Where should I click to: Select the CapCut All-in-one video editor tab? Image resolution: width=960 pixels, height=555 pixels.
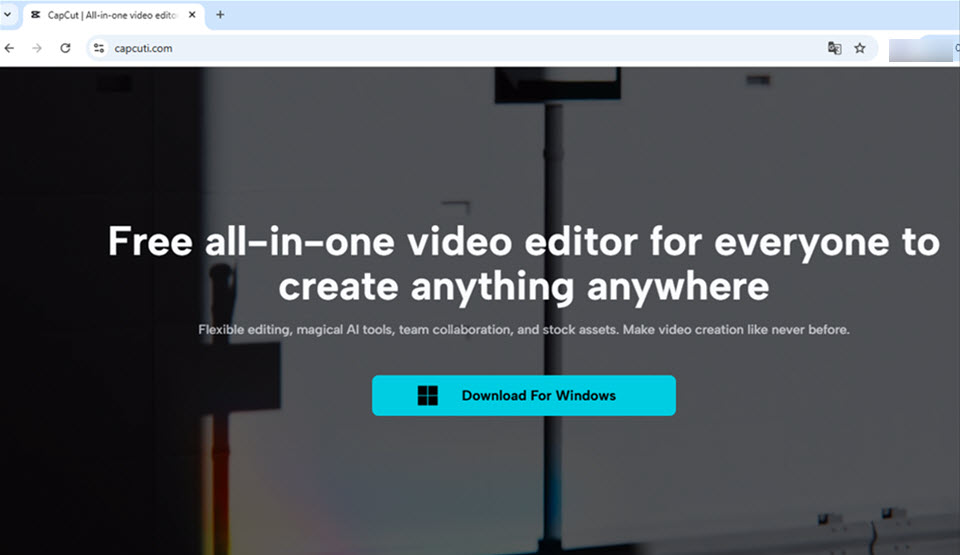(x=114, y=15)
